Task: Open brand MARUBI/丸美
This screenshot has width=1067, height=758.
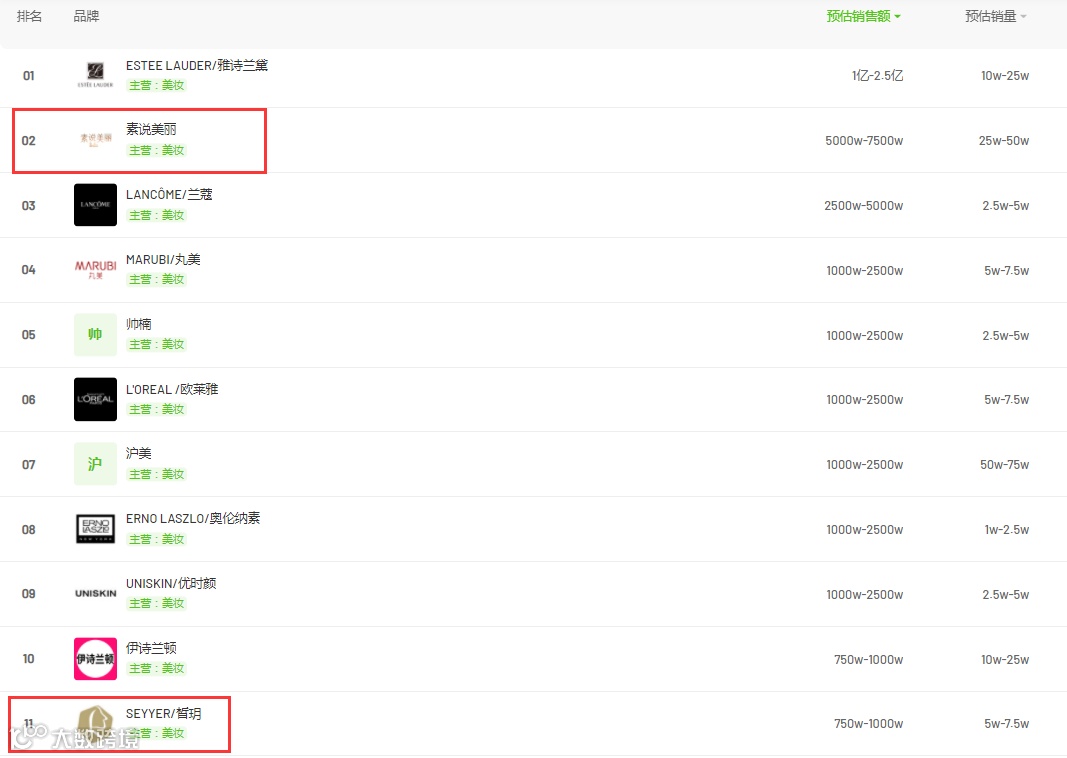Action: [163, 259]
